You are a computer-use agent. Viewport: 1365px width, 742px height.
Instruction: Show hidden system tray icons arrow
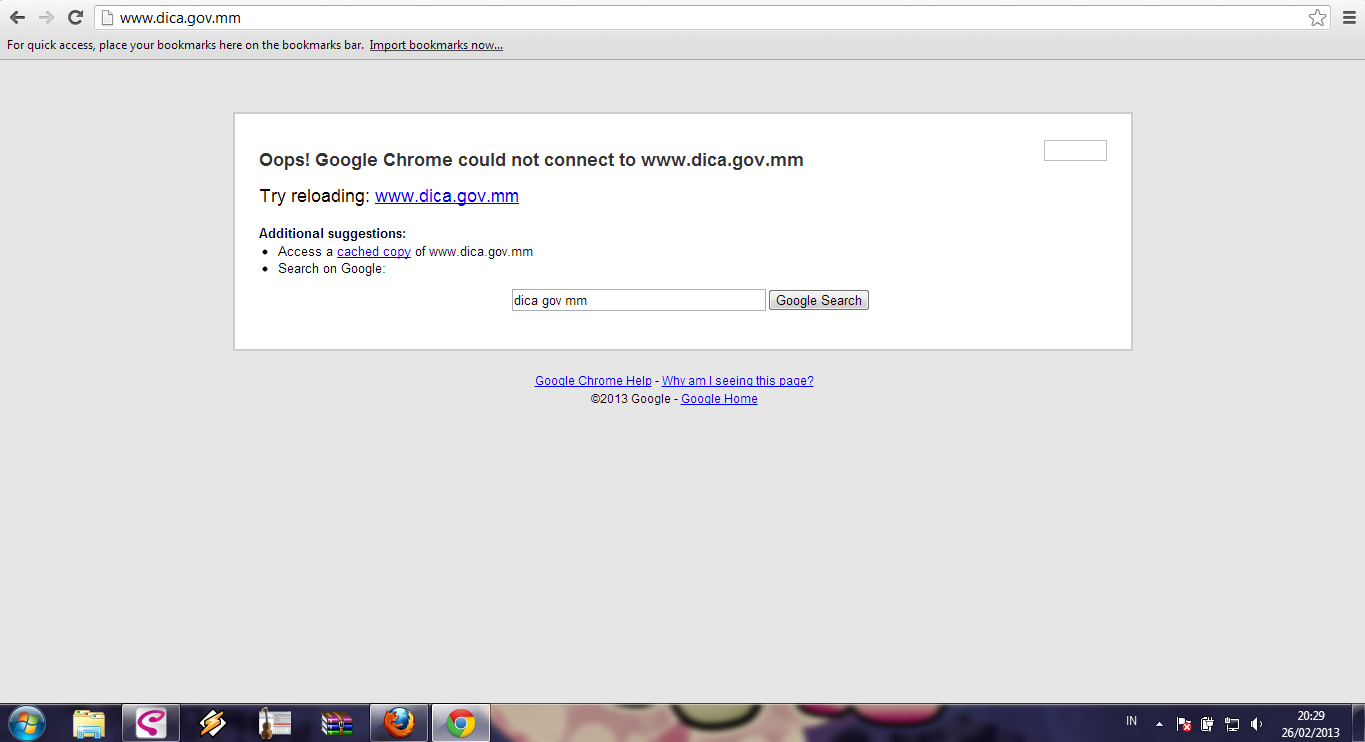1159,723
